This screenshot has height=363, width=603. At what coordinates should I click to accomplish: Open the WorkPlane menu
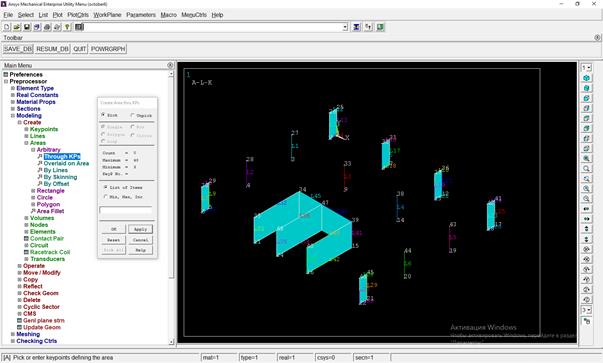[x=107, y=15]
